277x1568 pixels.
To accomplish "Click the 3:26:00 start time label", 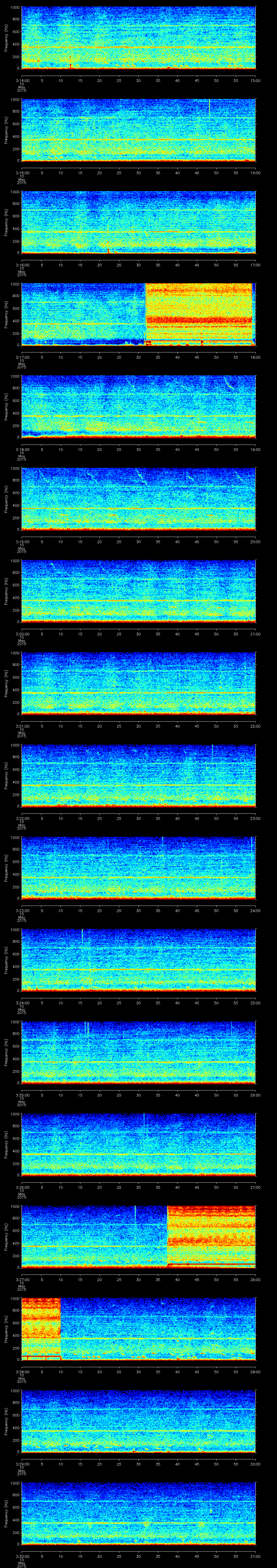I will click(22, 1187).
